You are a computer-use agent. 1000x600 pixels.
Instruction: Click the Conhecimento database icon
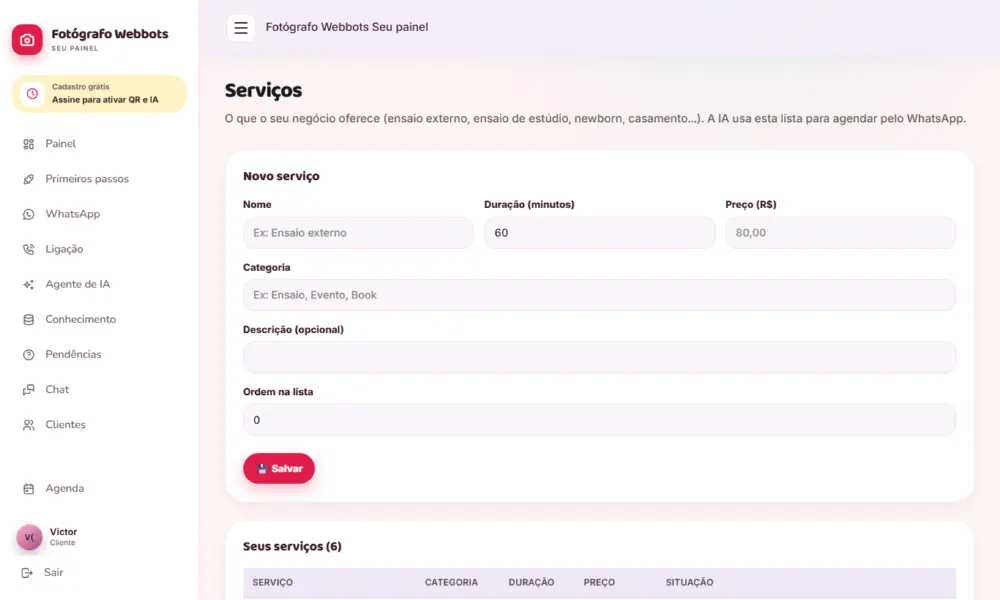pos(29,319)
